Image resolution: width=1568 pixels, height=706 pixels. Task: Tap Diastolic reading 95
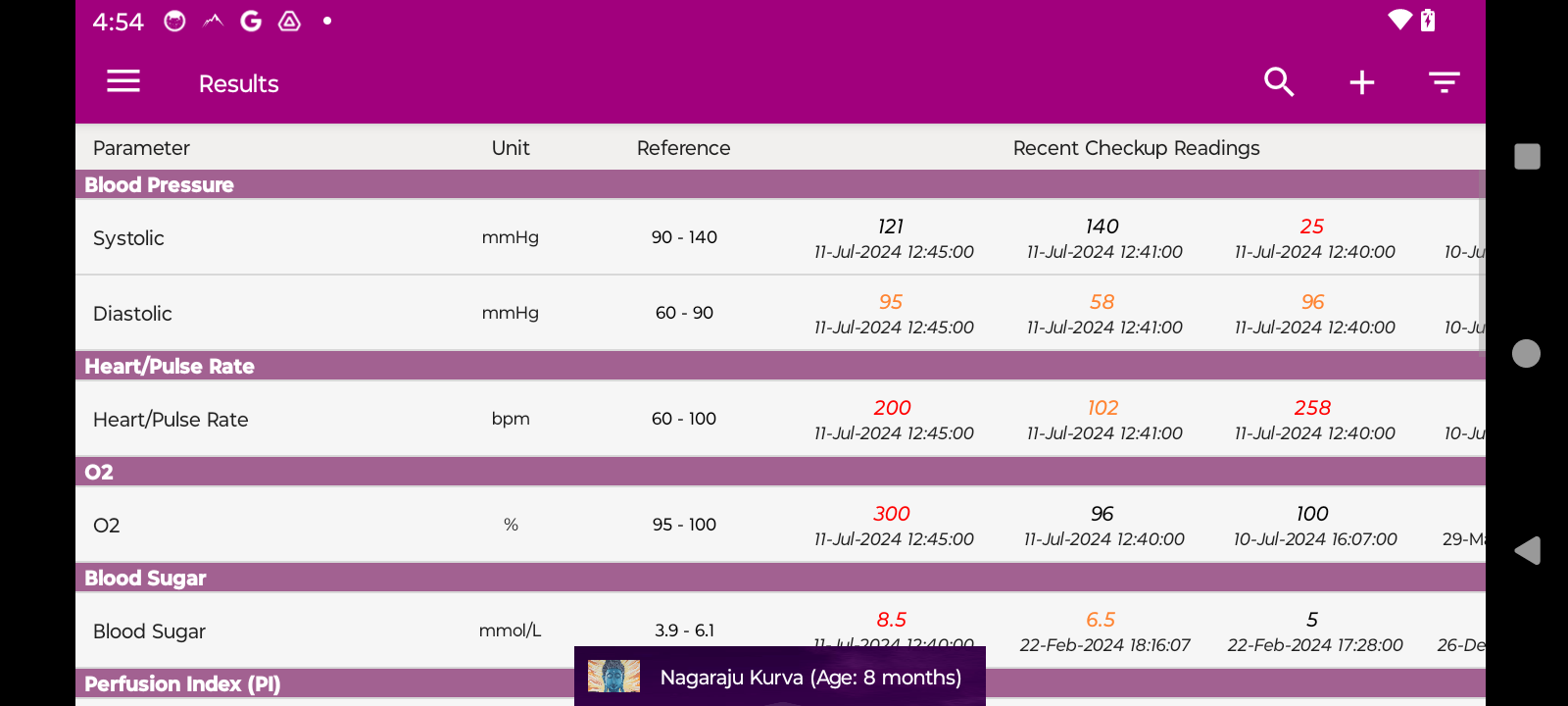tap(891, 302)
